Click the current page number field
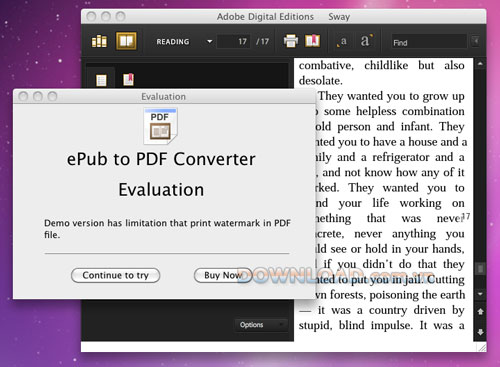The width and height of the screenshot is (500, 367). point(233,42)
